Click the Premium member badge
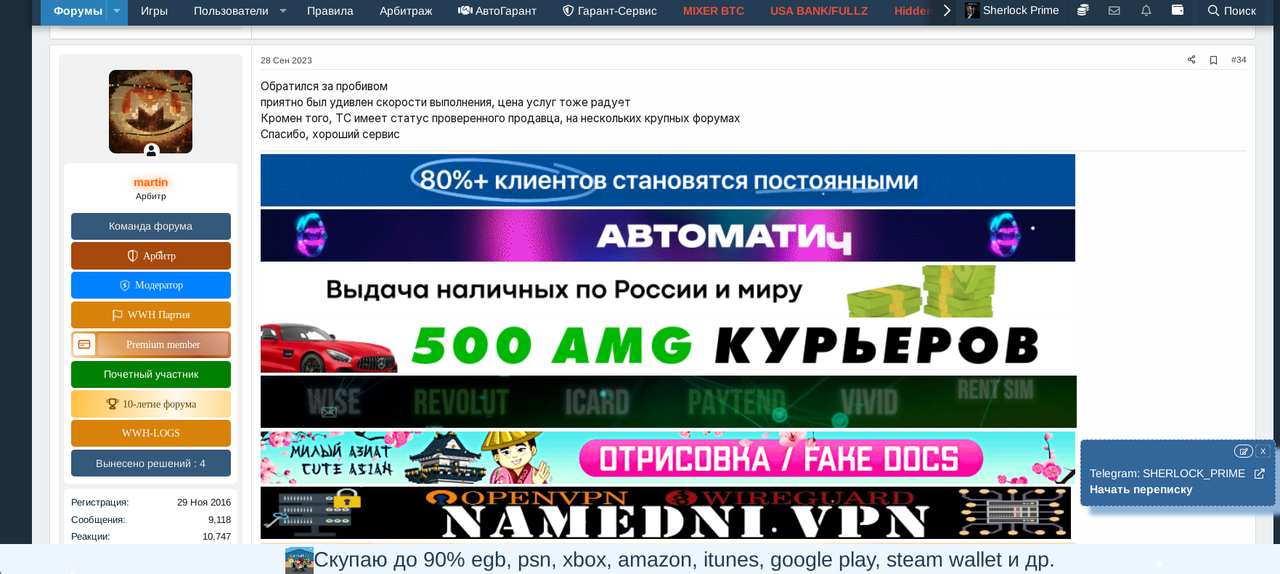1280x574 pixels. (x=151, y=345)
